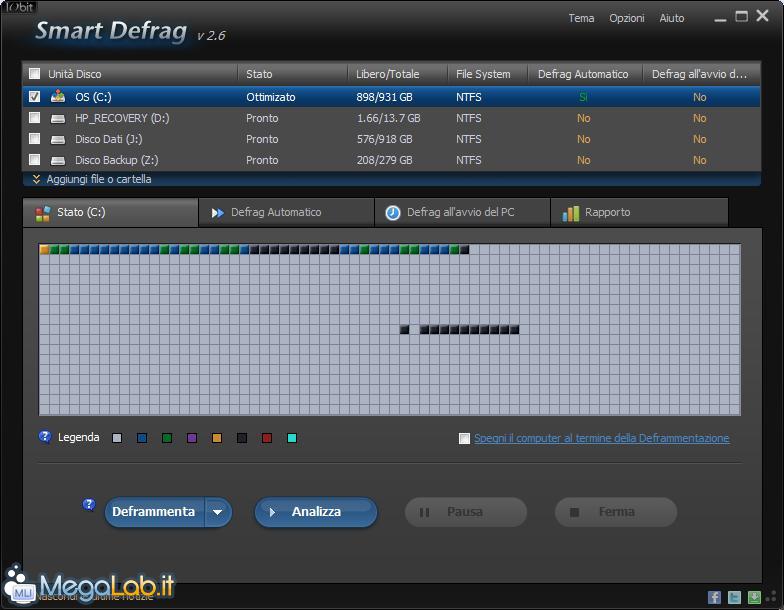784x610 pixels.
Task: Click the orange block in disk map
Action: 44,250
